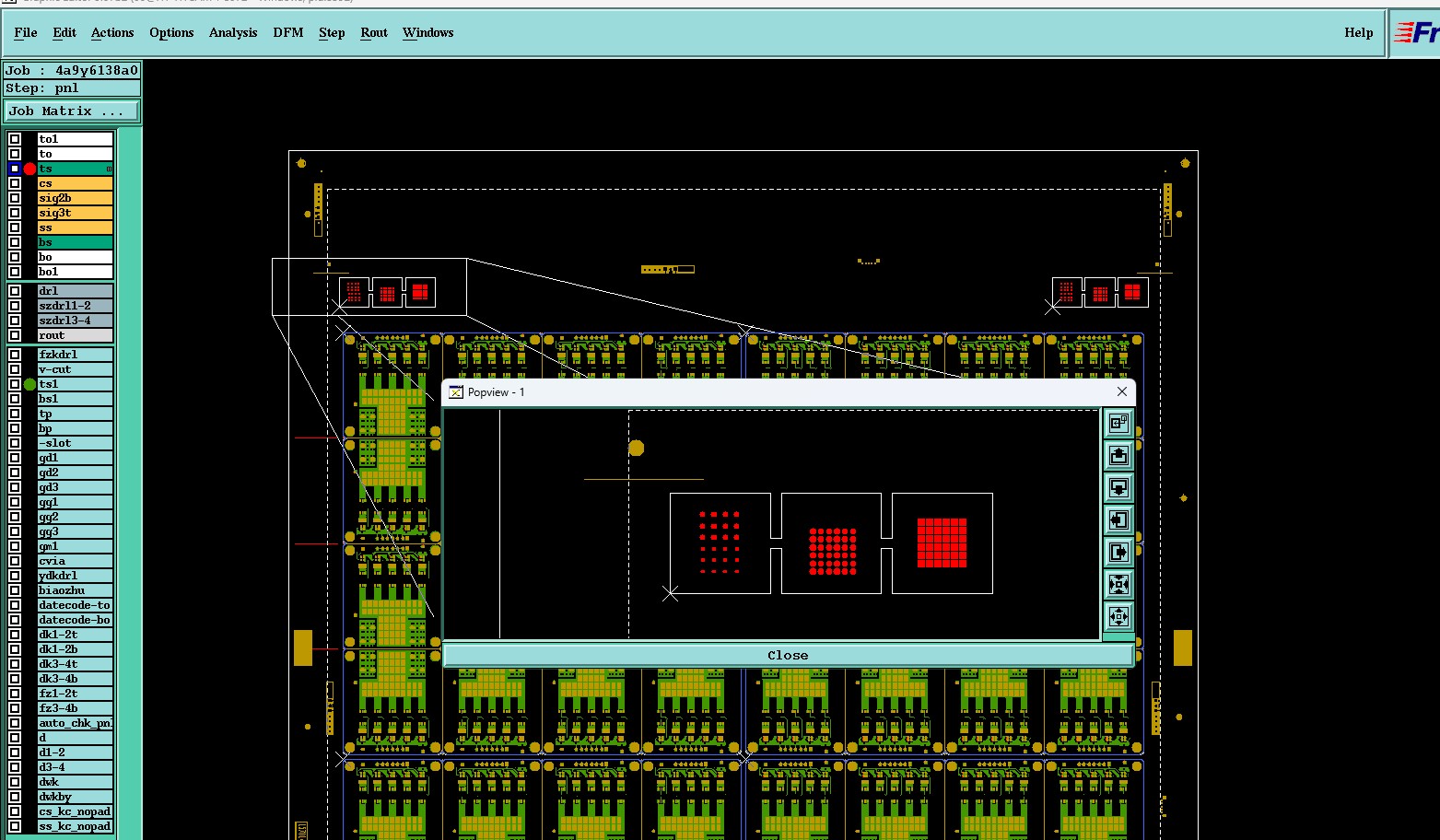This screenshot has height=840, width=1440.
Task: Select the orange cs layer swatch
Action: click(x=75, y=183)
